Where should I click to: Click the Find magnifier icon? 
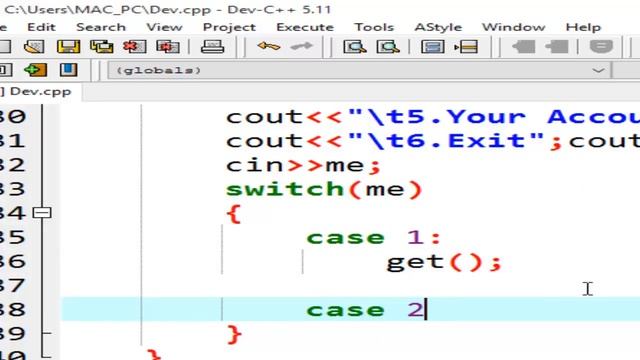(355, 47)
